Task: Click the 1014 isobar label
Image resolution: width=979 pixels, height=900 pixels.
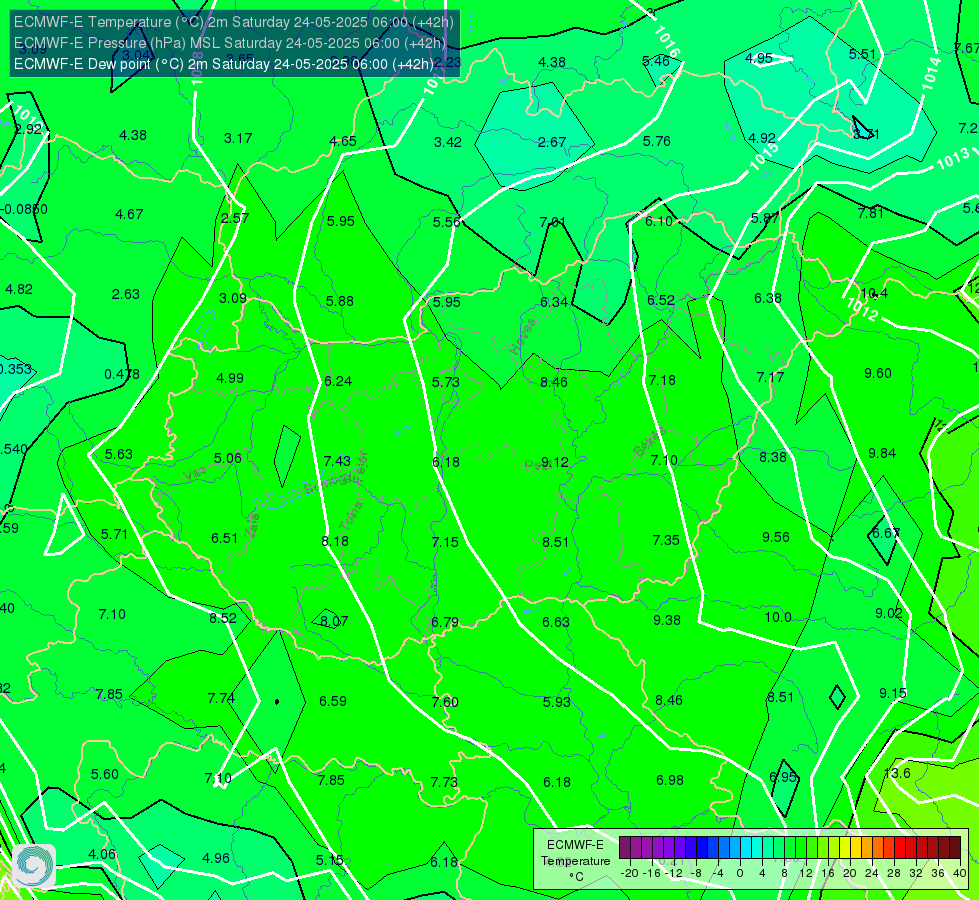Action: pos(932,74)
